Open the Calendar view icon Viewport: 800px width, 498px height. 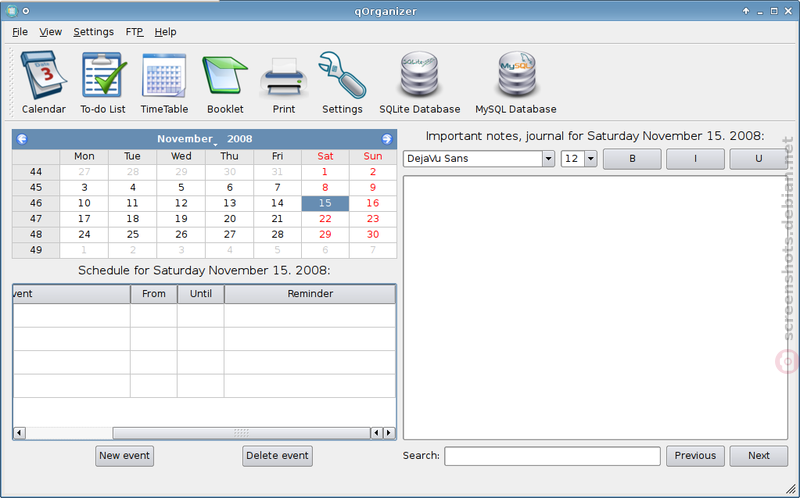[x=44, y=82]
